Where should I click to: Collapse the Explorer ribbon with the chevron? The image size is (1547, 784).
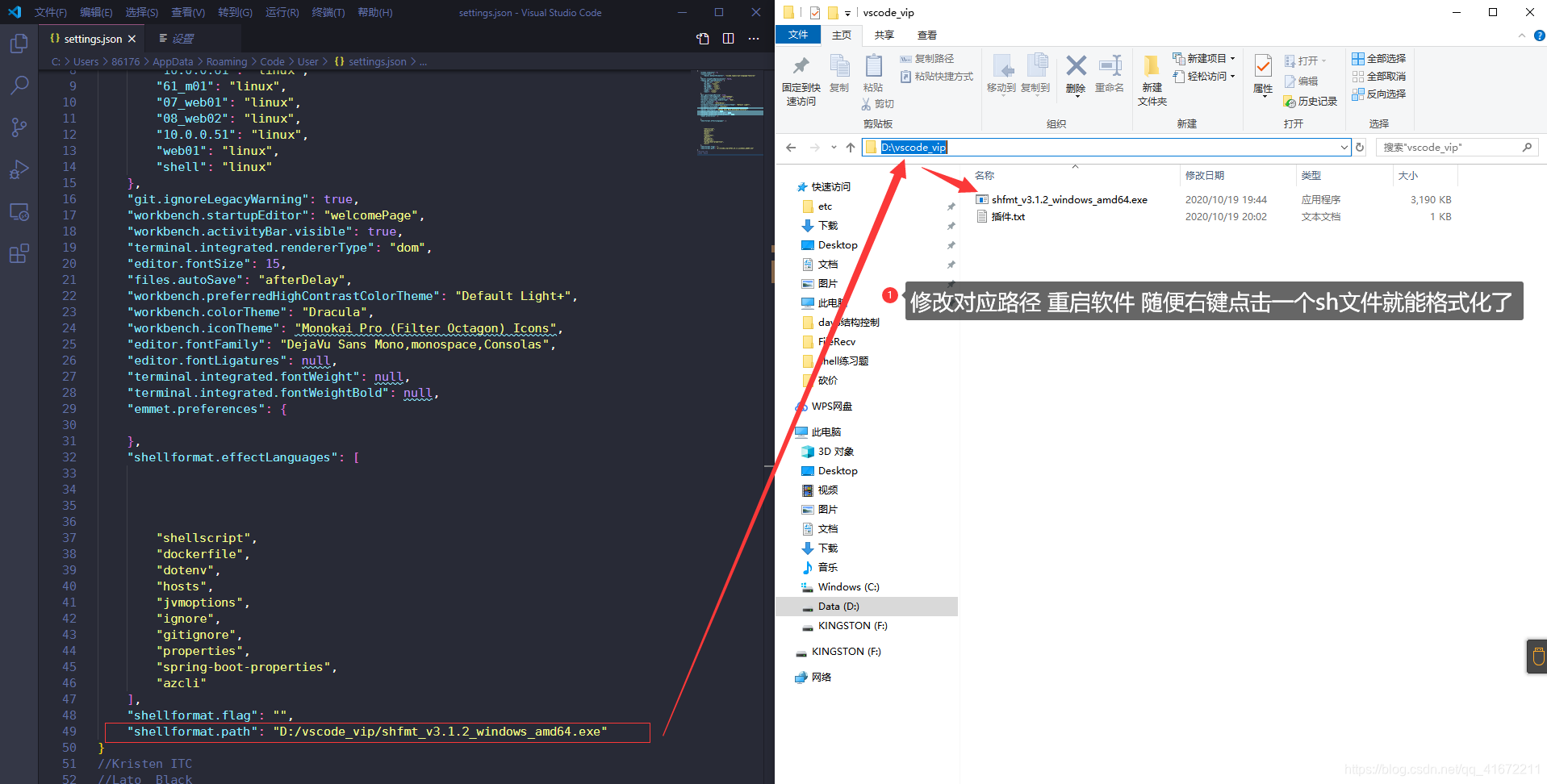click(1522, 35)
